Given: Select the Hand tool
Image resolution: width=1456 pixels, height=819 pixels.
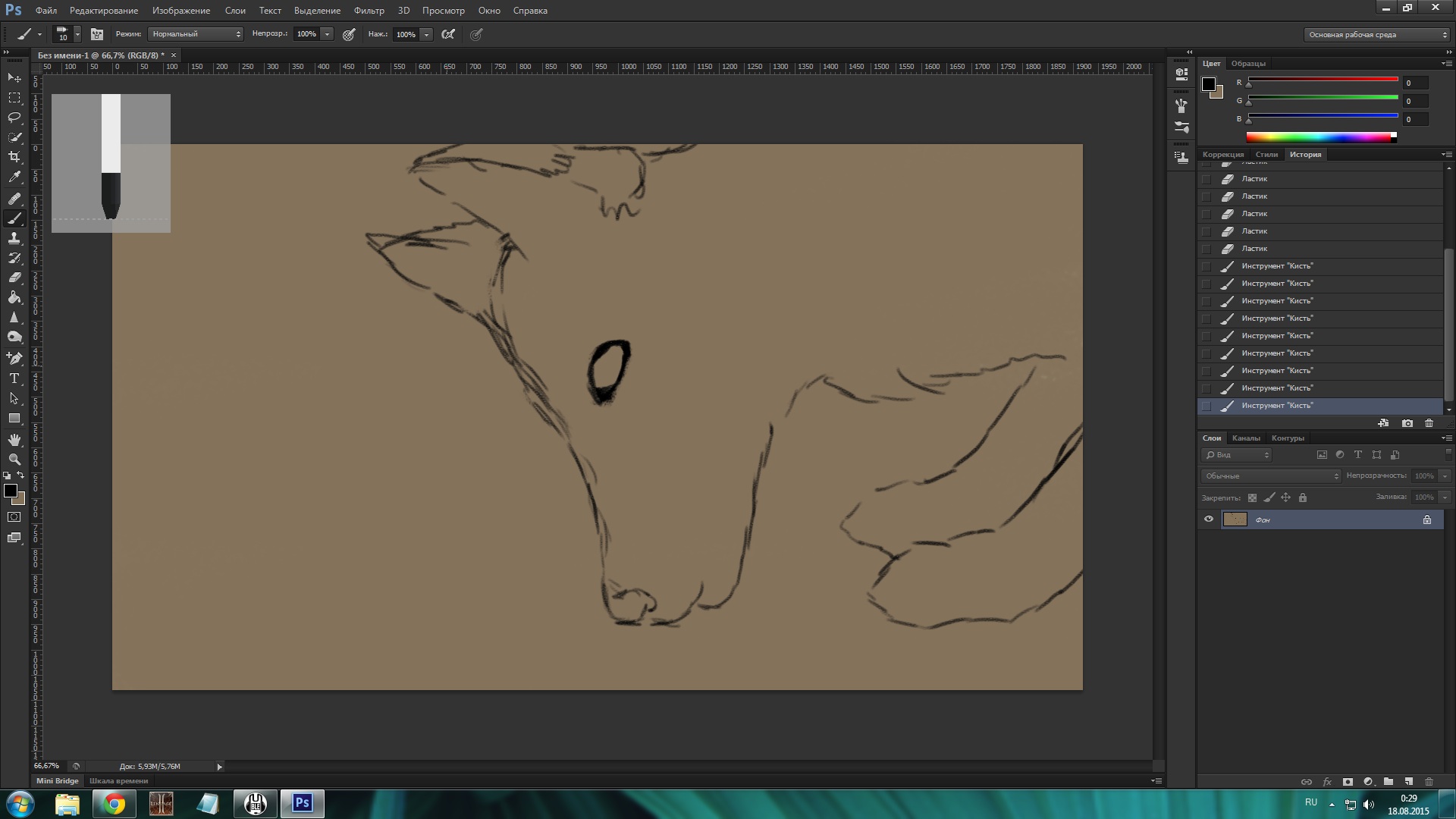Looking at the screenshot, I should coord(14,440).
